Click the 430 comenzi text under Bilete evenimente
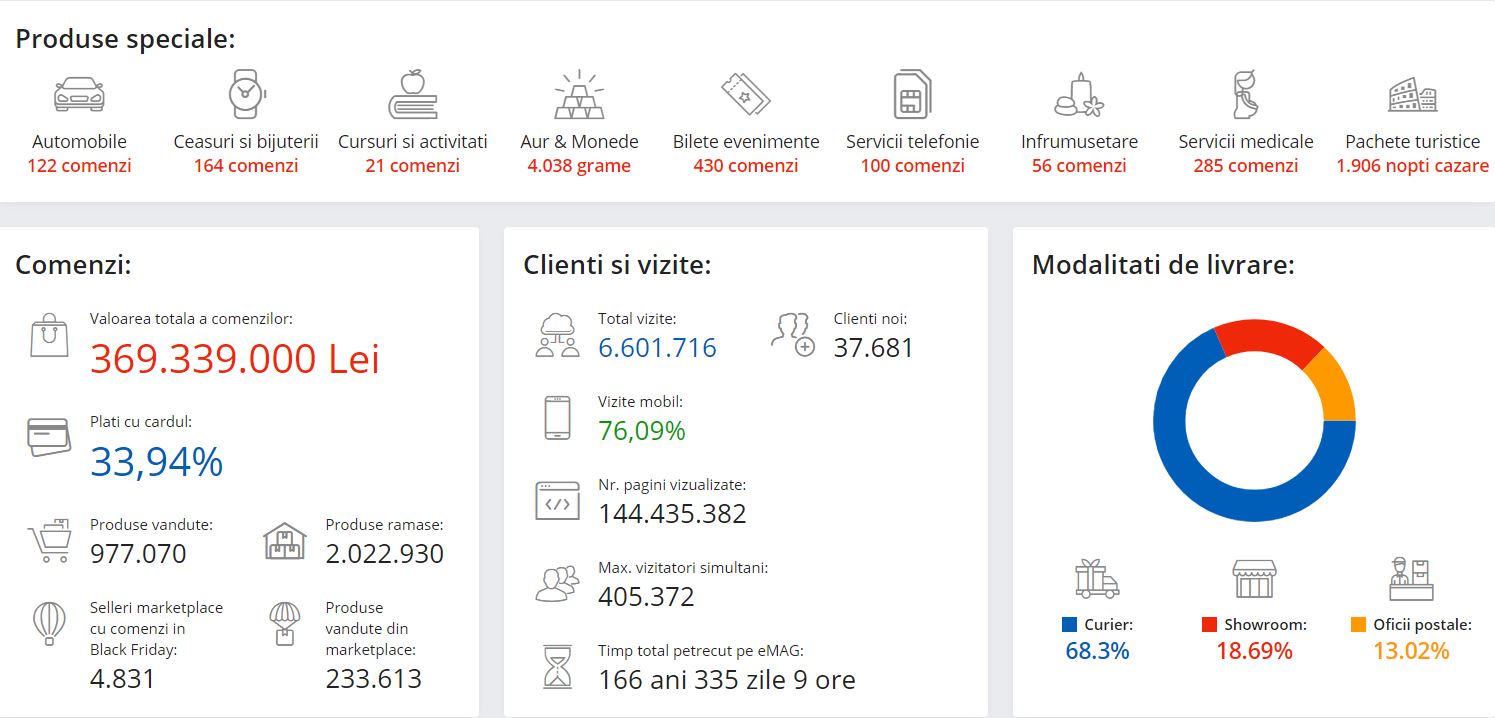This screenshot has height=718, width=1495. tap(746, 166)
